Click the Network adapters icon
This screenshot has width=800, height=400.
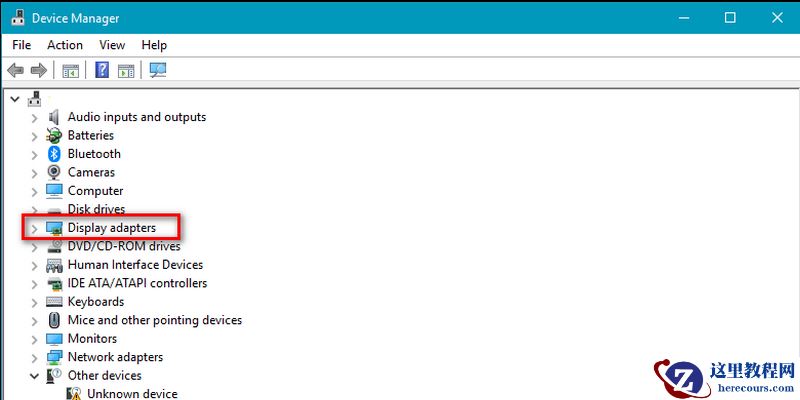pos(54,357)
